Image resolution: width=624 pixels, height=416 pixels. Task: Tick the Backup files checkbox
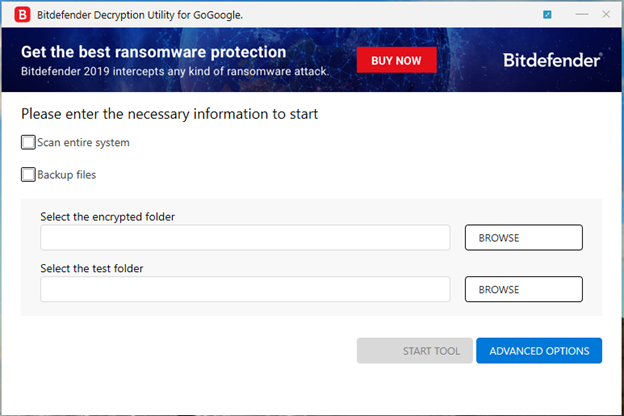pyautogui.click(x=28, y=174)
